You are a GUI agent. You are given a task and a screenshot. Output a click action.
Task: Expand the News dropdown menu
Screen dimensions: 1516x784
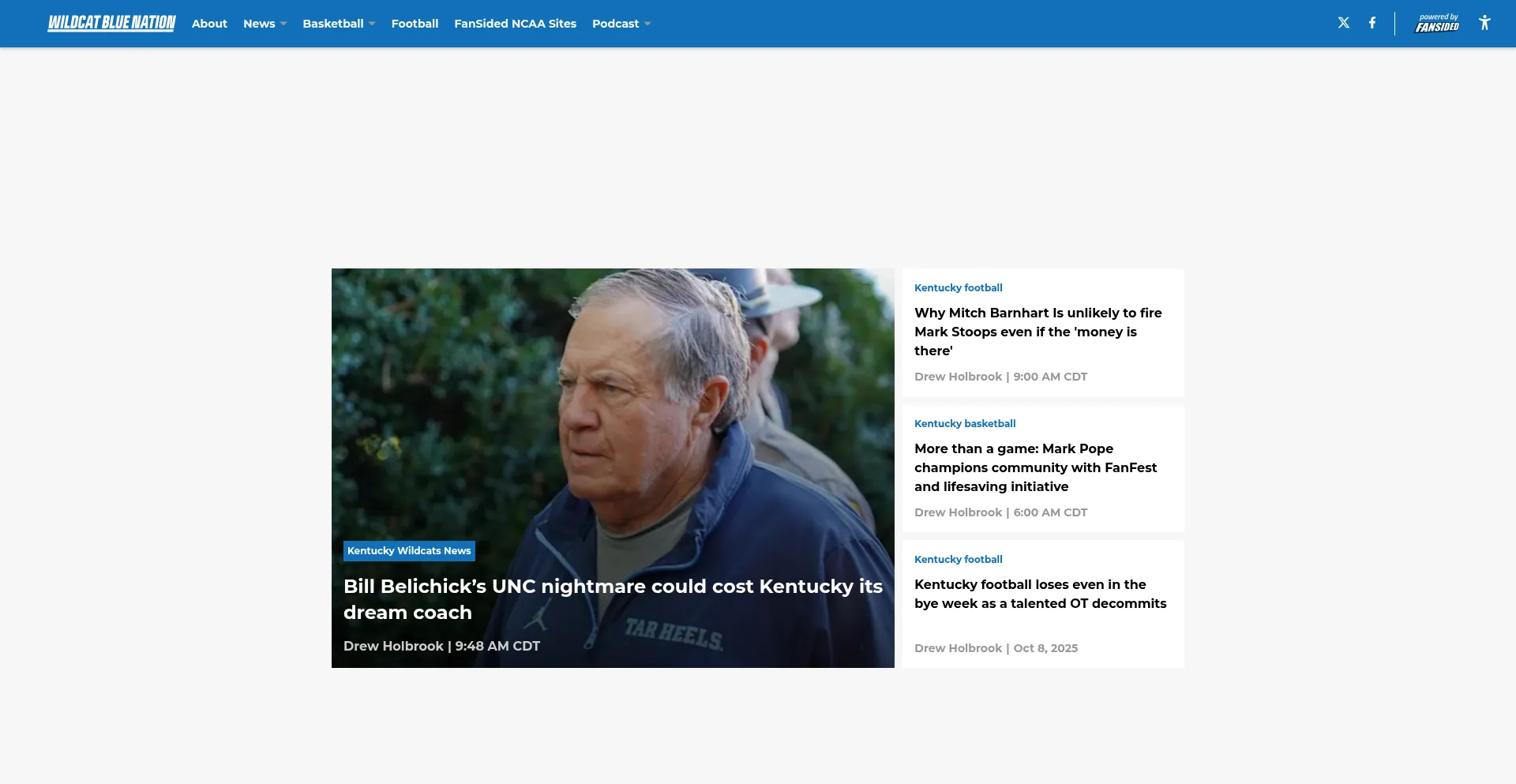265,24
